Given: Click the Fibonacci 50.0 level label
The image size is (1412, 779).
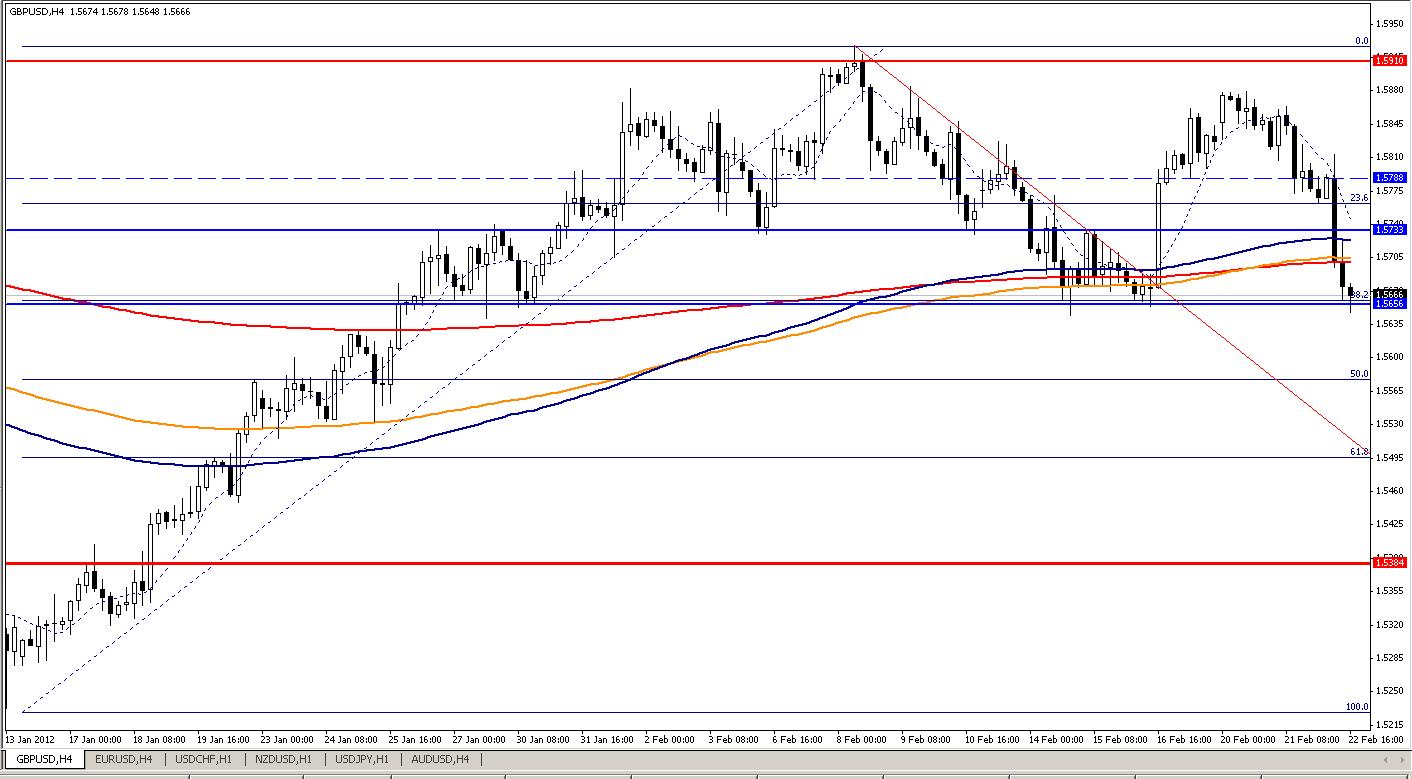Looking at the screenshot, I should 1358,374.
